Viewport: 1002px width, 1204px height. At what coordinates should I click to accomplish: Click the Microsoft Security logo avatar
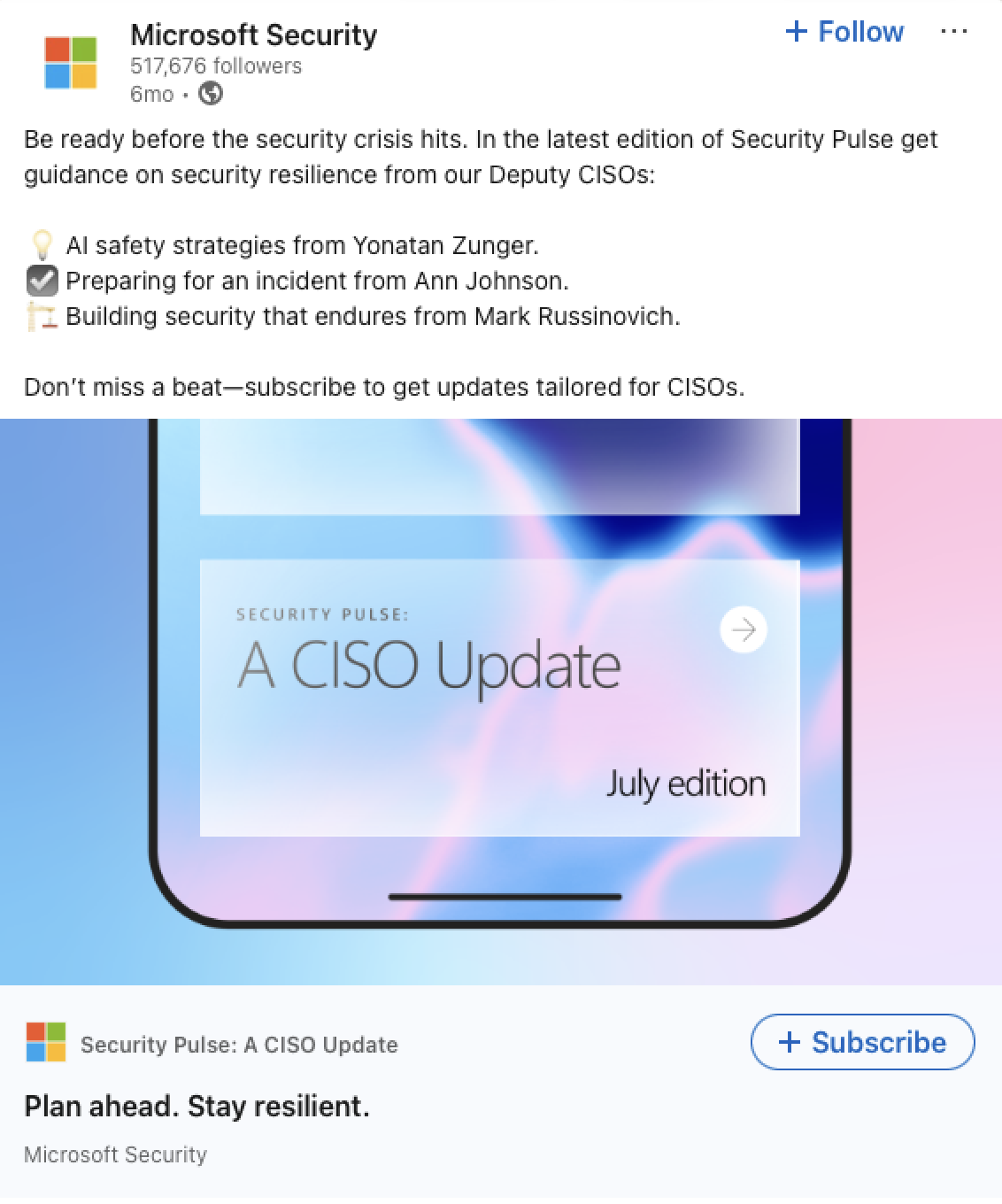(71, 63)
